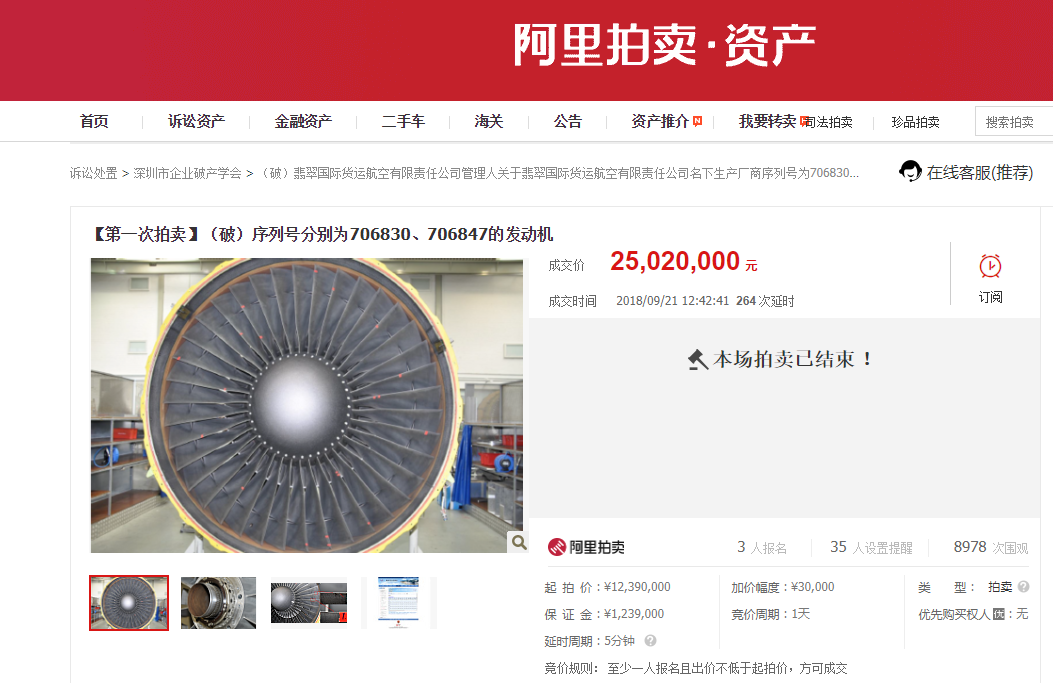Open the 诉讼资产 navigation tab
1053x683 pixels.
(x=196, y=122)
